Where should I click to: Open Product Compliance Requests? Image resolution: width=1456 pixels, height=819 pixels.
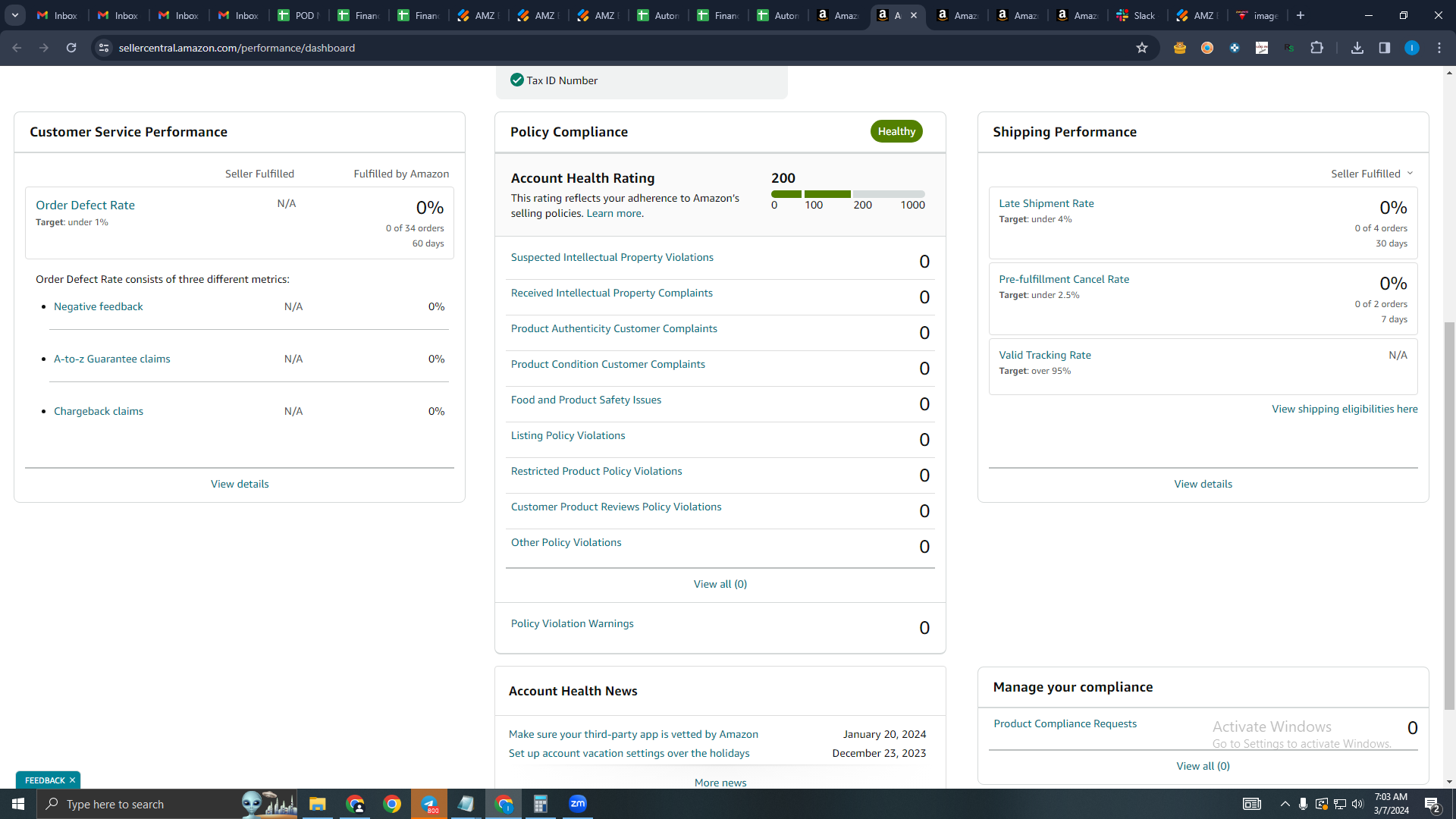[1065, 723]
